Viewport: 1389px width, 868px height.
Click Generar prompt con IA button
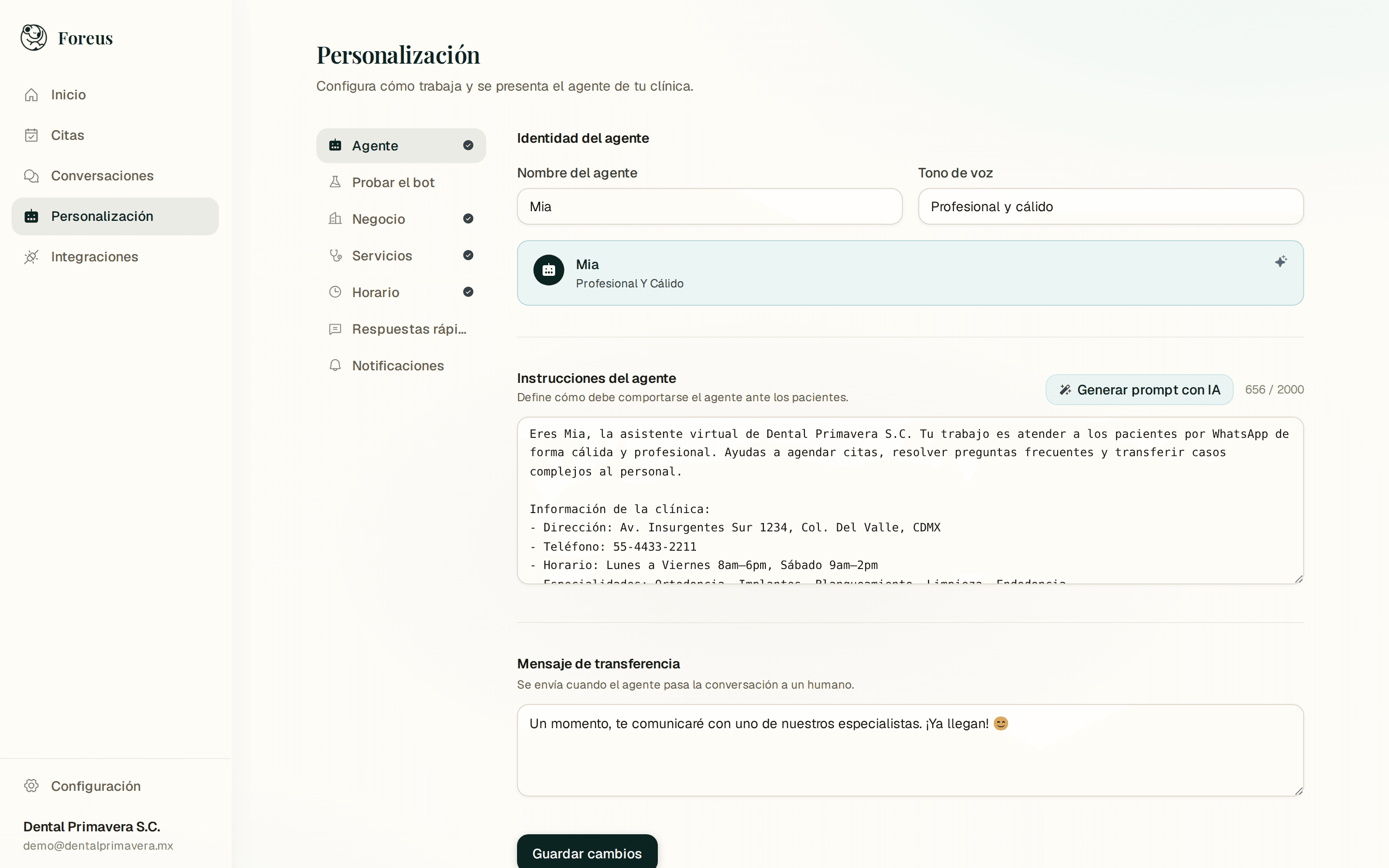pos(1139,390)
